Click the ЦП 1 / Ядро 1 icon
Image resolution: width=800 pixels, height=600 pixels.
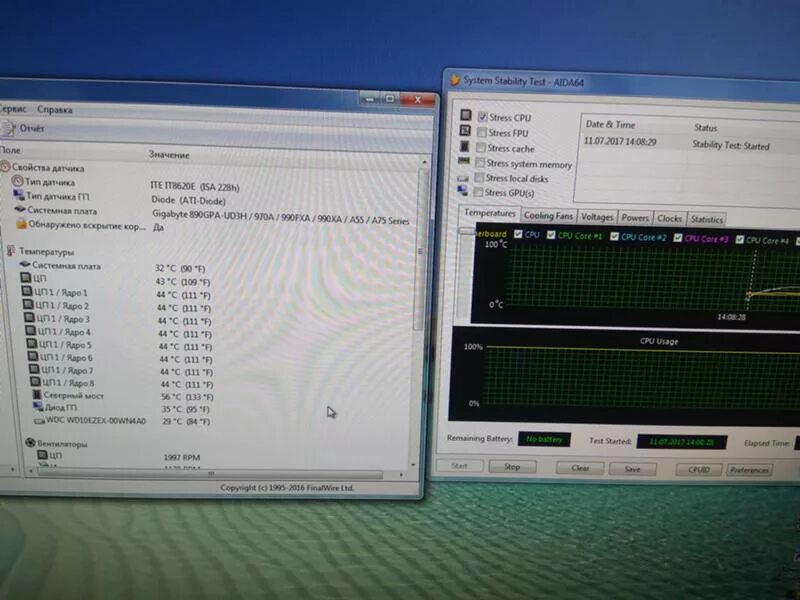(x=27, y=291)
